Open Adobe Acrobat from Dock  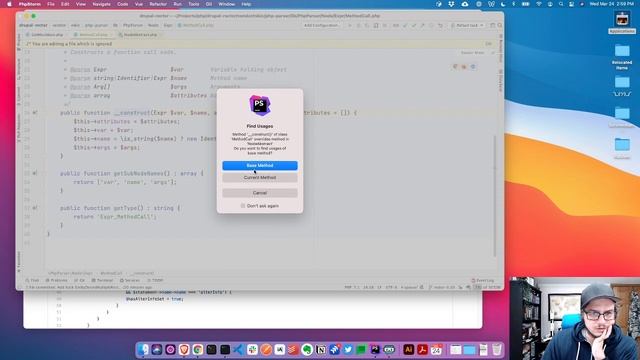[x=422, y=349]
